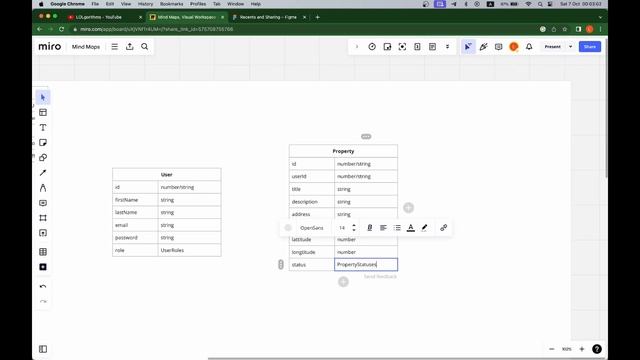Toggle bold formatting in text toolbar
The width and height of the screenshot is (640, 360).
coord(369,228)
